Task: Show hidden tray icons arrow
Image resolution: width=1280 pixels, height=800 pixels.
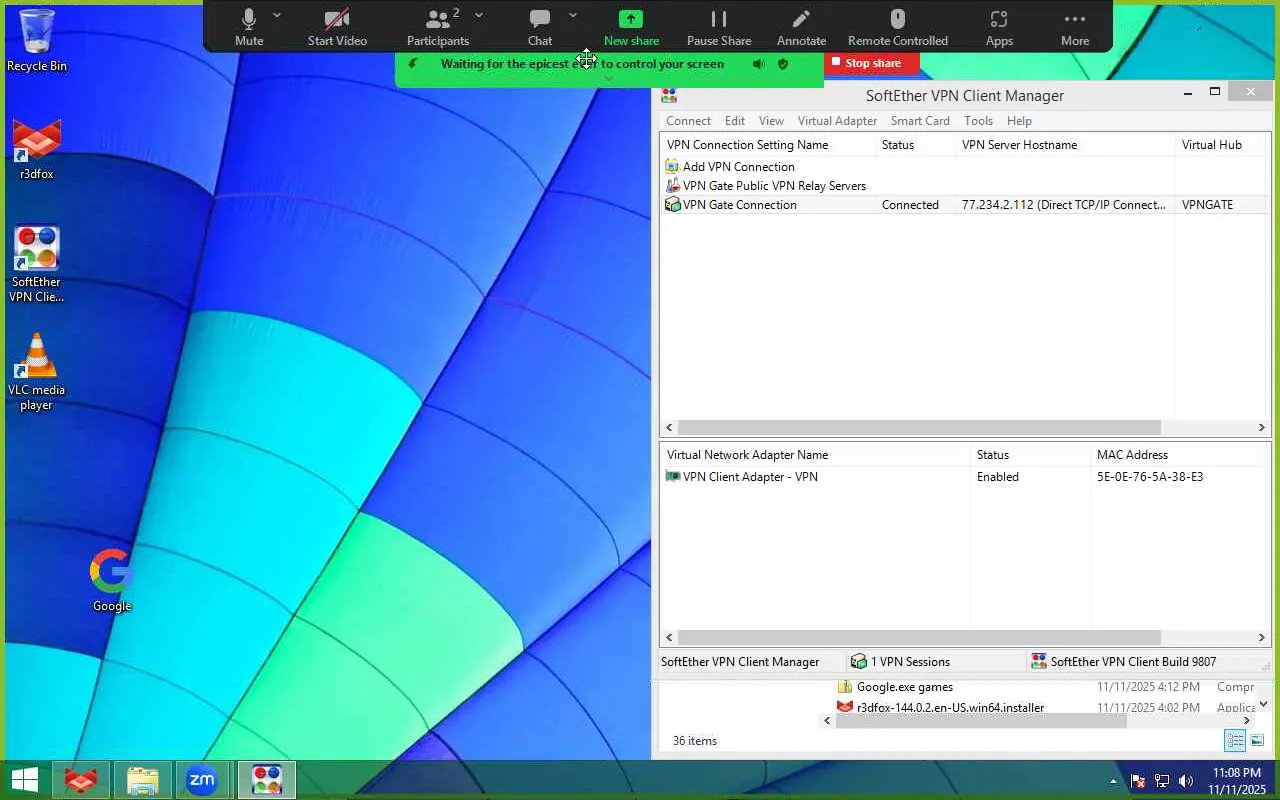Action: point(1113,781)
